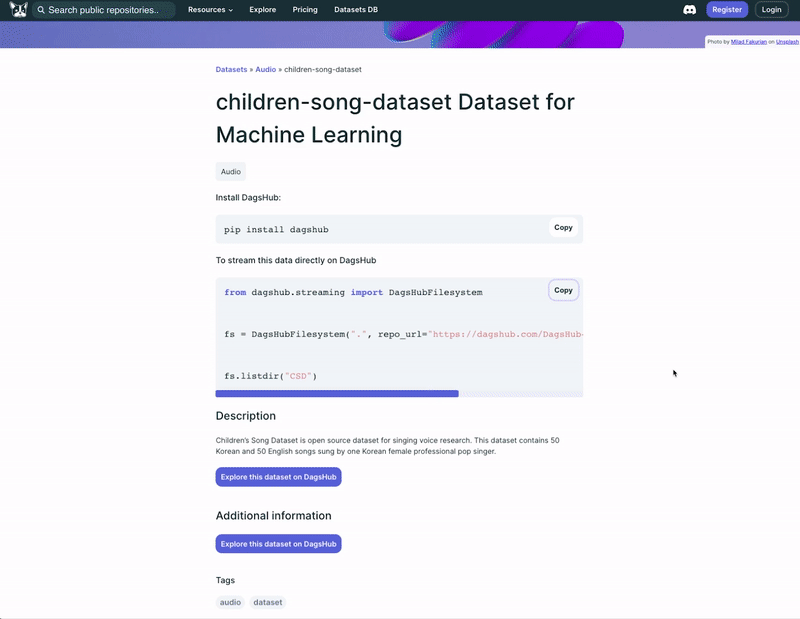The height and width of the screenshot is (619, 800).
Task: Click the pip install dagshub code text
Action: [x=276, y=230]
